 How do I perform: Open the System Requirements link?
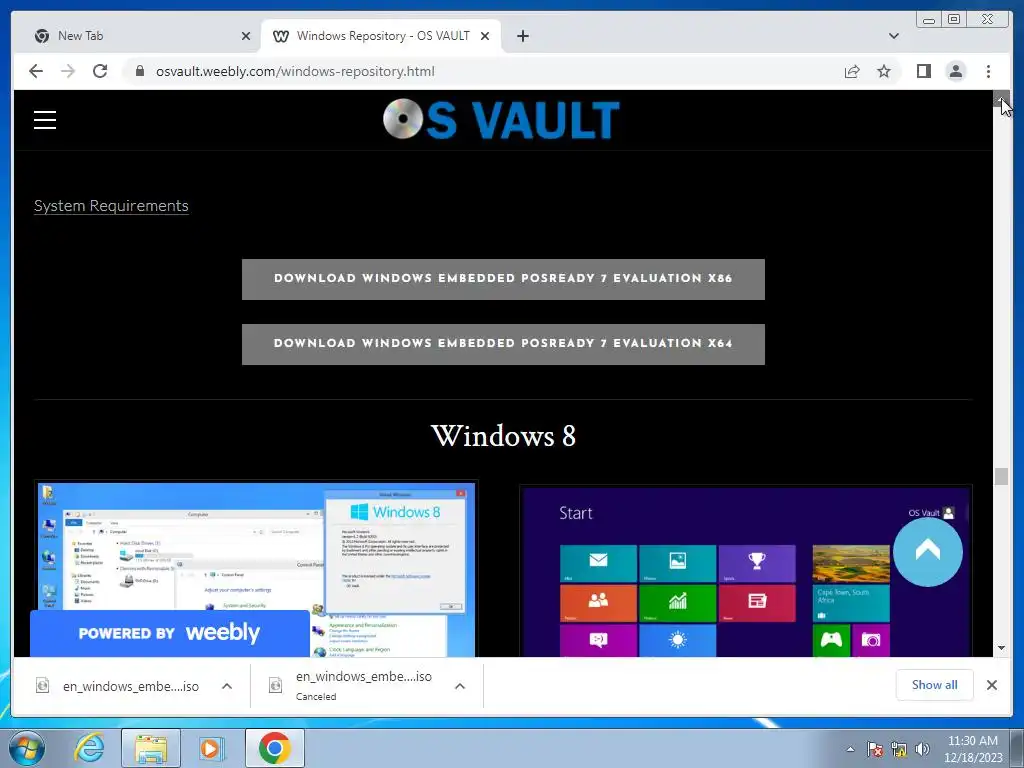click(111, 206)
